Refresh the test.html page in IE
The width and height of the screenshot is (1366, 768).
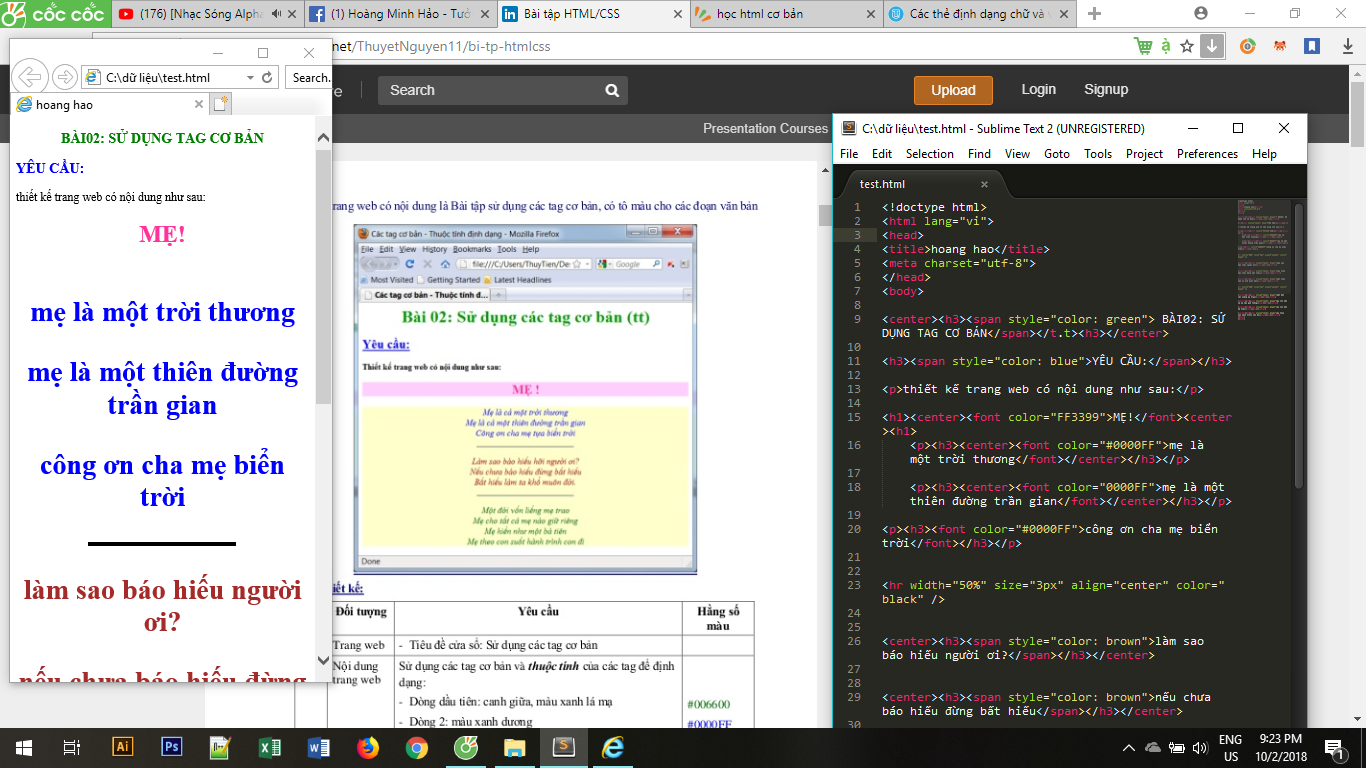click(267, 77)
